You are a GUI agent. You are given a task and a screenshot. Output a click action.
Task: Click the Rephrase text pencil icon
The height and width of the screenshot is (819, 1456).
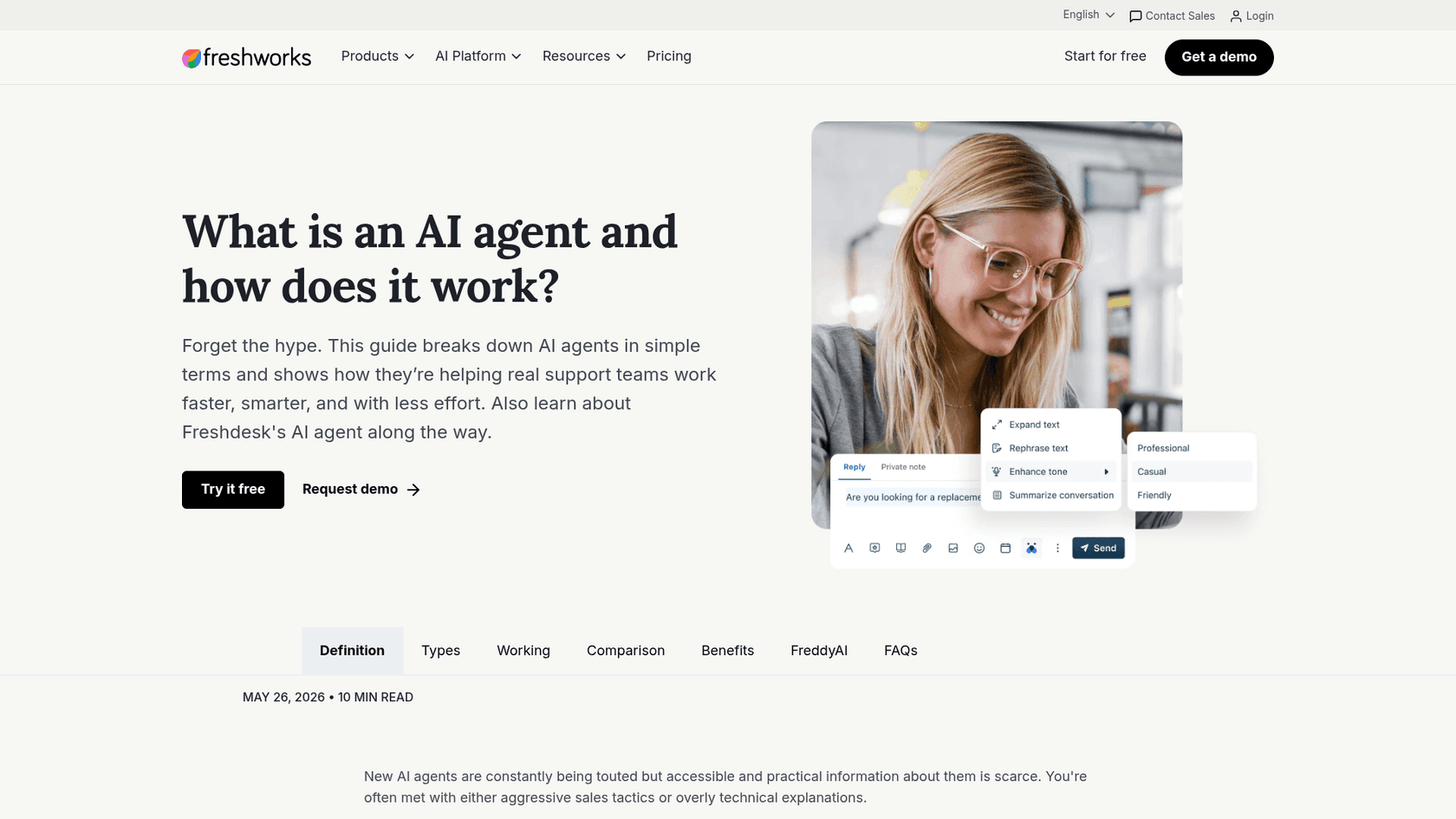click(997, 448)
